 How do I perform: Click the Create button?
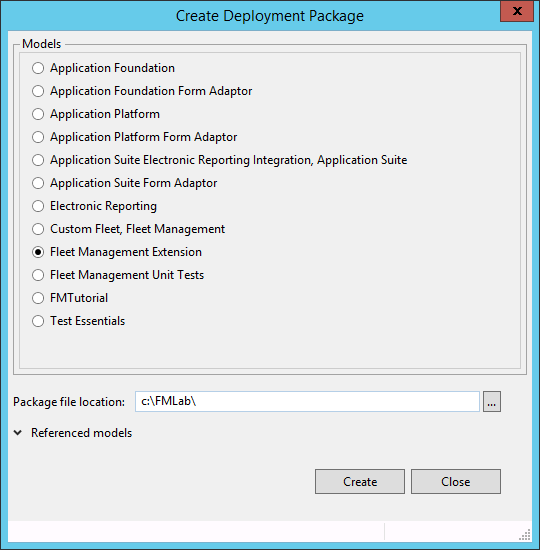360,482
